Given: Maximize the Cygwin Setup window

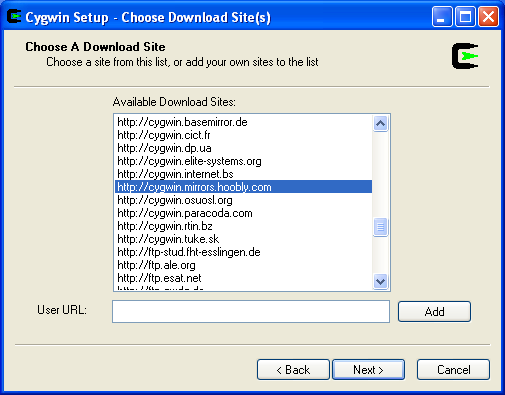Looking at the screenshot, I should click(465, 17).
